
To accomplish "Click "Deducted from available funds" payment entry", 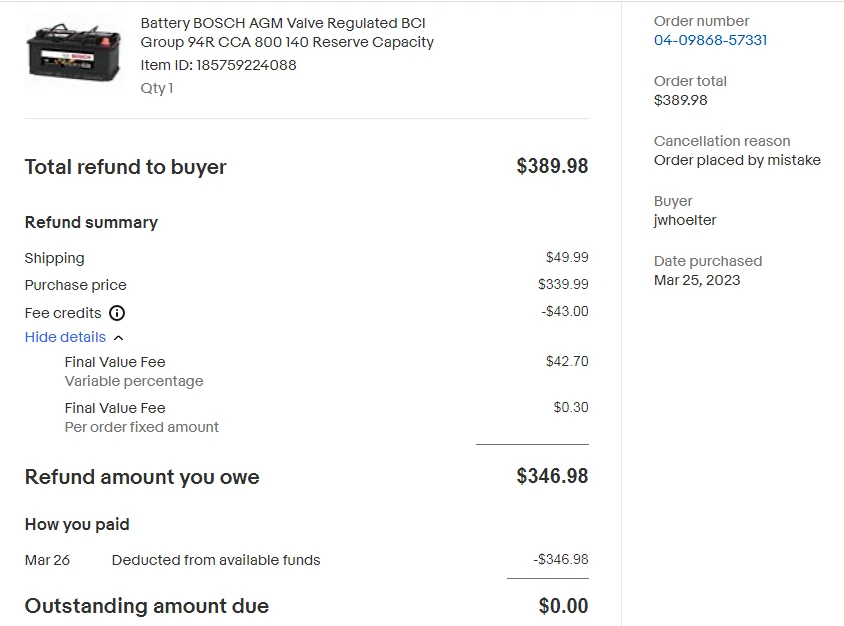I will pos(216,560).
